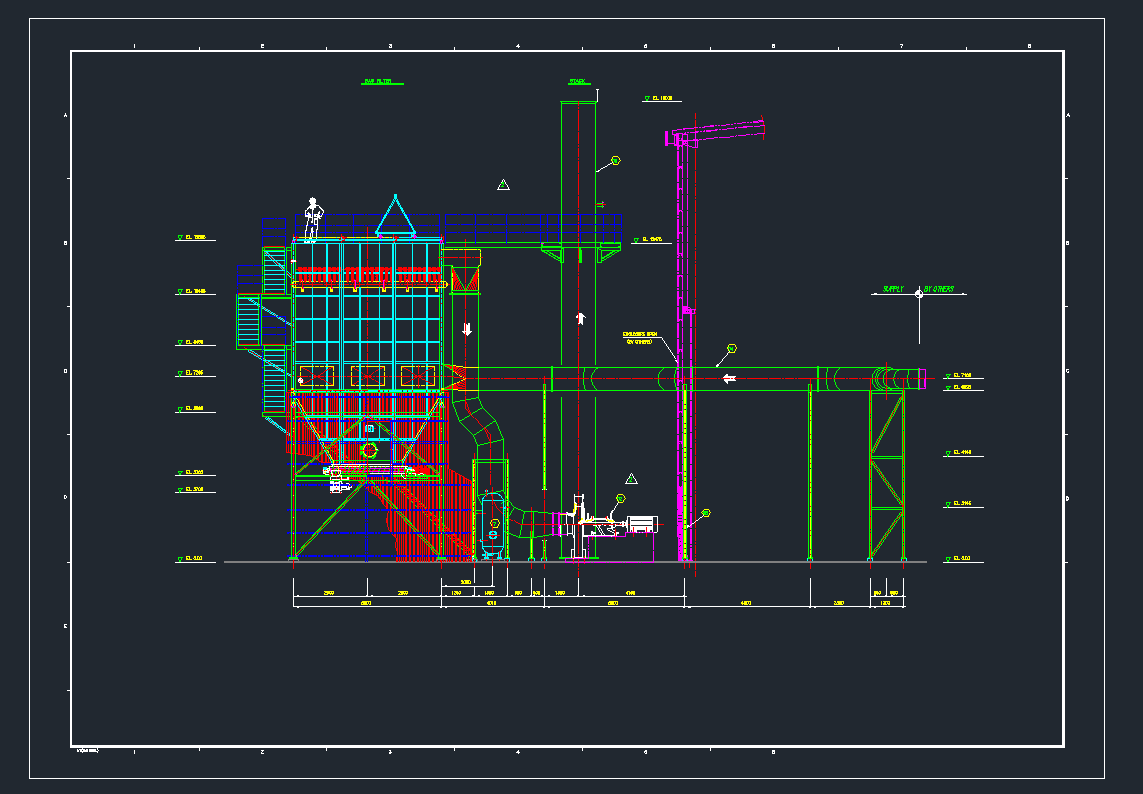Viewport: 1143px width, 794px height.
Task: Select the topmost elevation marker above the magenta ladder
Action: 661,99
